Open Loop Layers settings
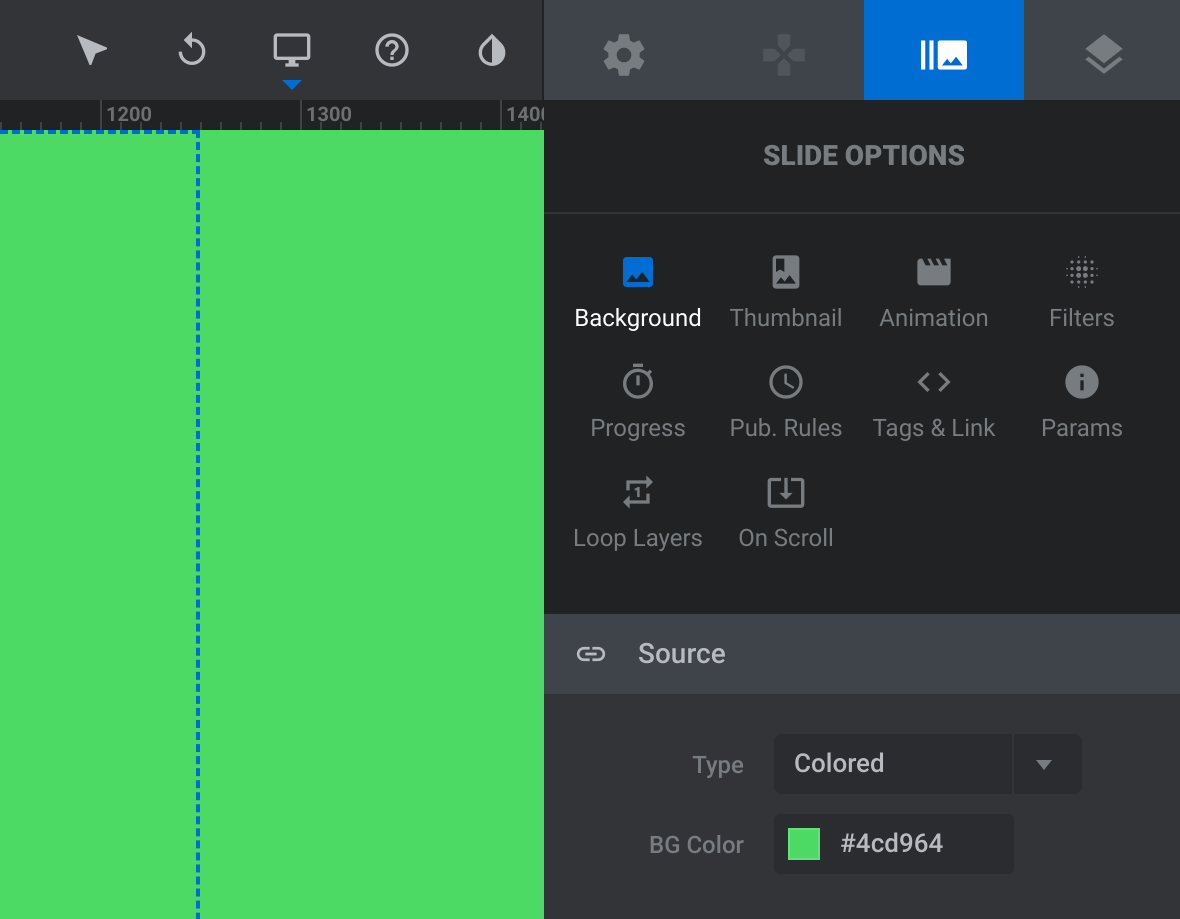The width and height of the screenshot is (1180, 919). tap(637, 513)
